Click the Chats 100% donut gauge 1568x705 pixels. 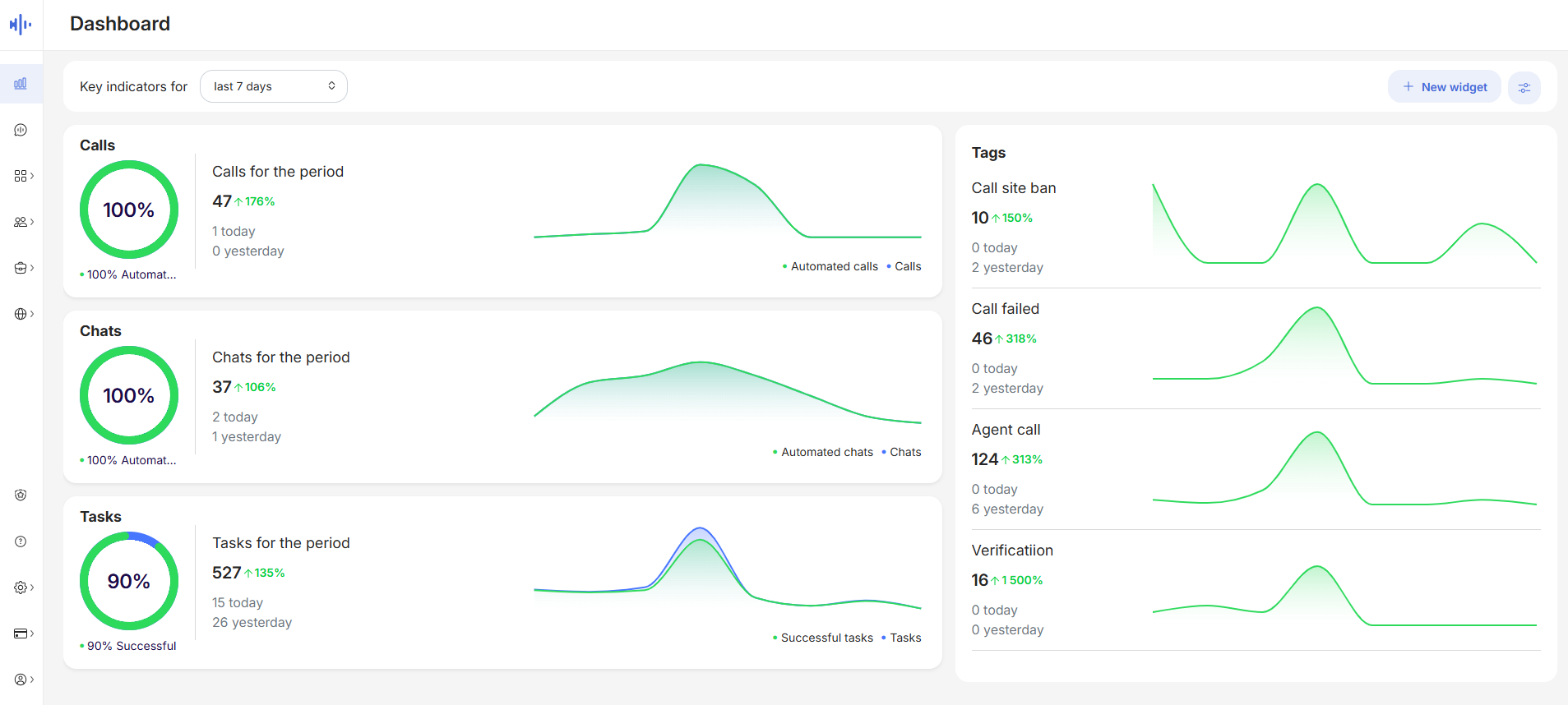tap(129, 395)
